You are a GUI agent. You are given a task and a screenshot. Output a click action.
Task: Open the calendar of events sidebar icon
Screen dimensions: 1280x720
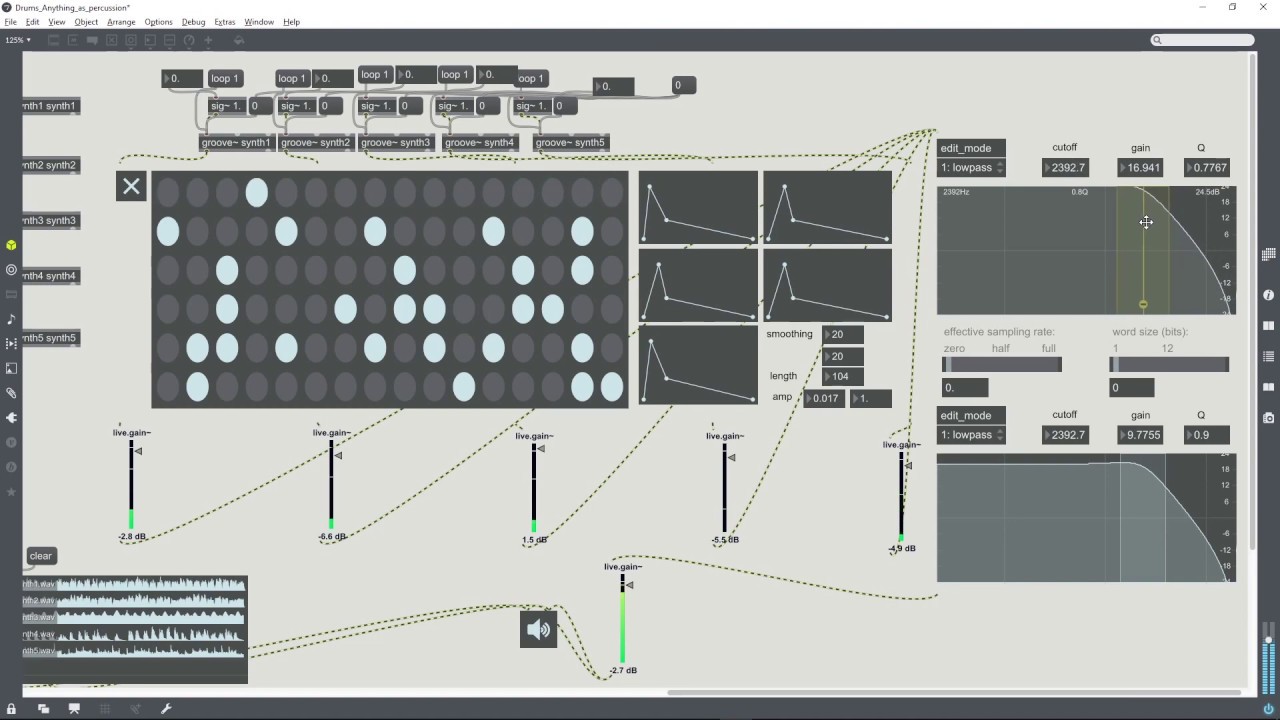(1268, 254)
